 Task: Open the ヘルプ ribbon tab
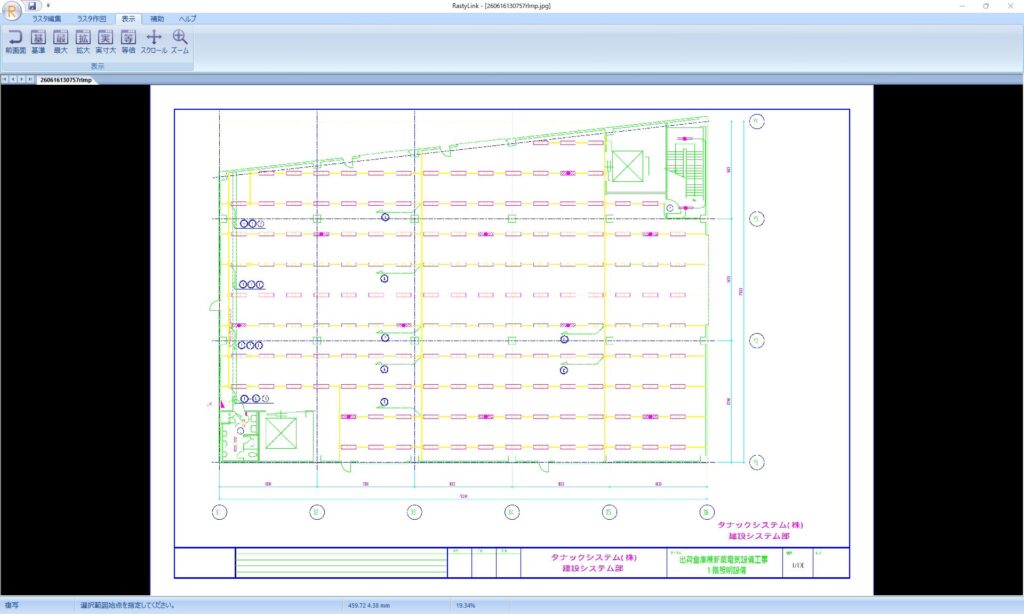point(187,19)
